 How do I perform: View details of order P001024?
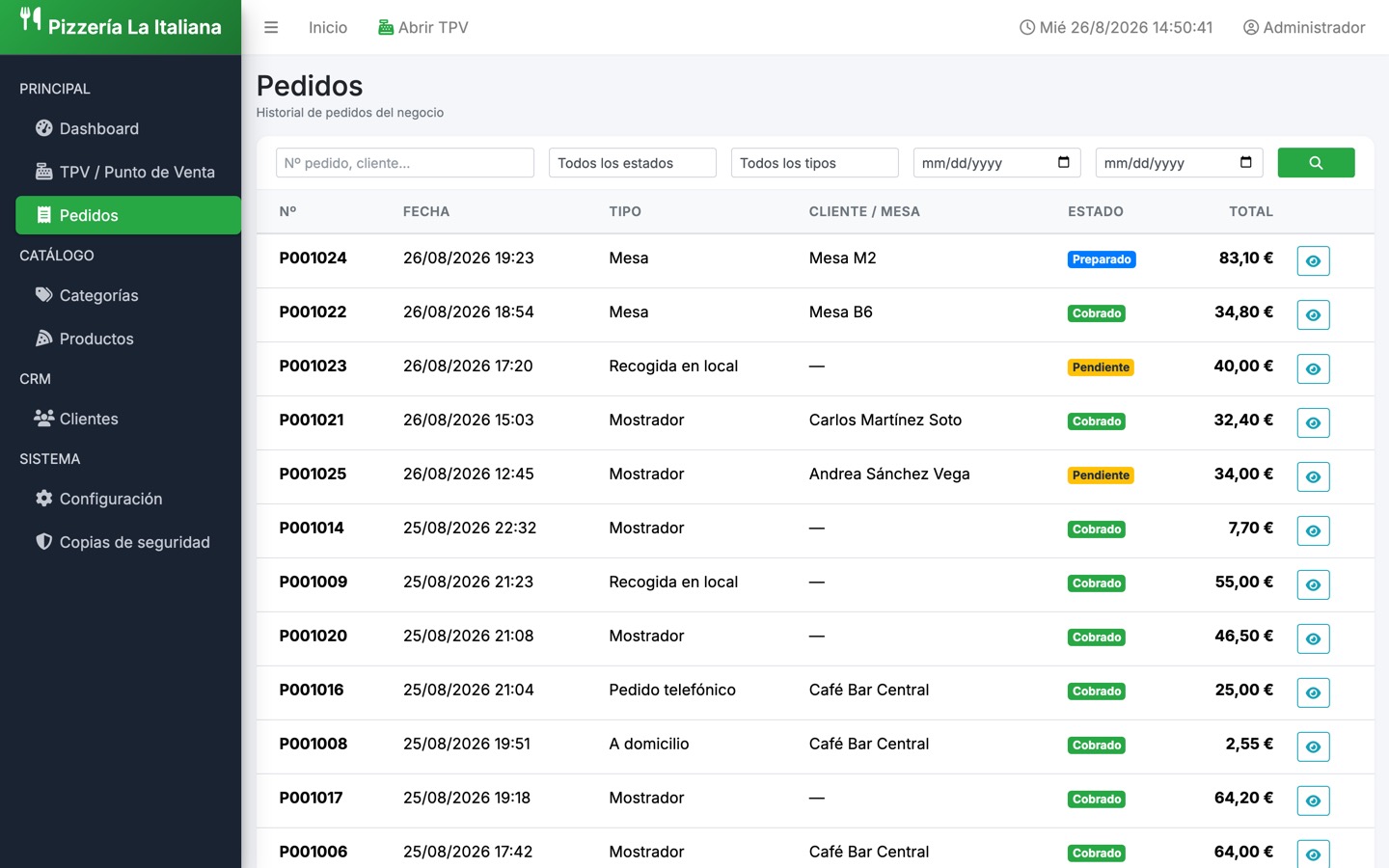point(1313,261)
